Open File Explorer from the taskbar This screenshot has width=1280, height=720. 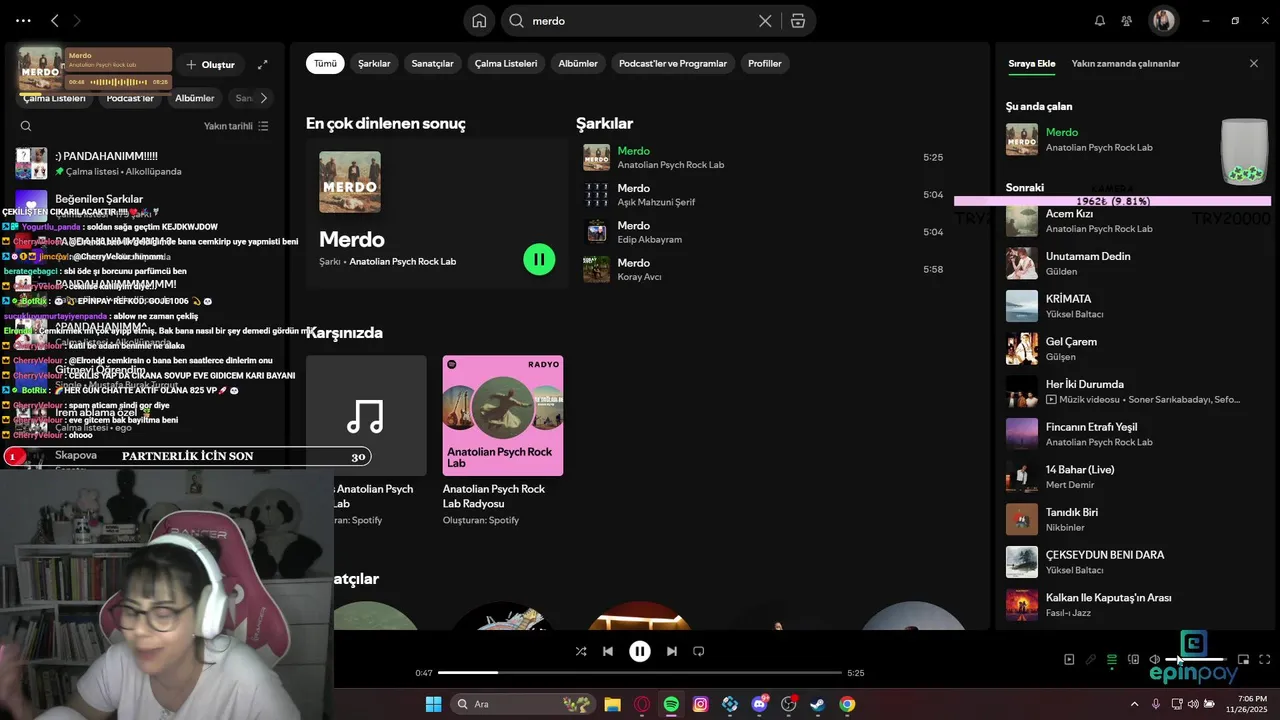point(612,704)
